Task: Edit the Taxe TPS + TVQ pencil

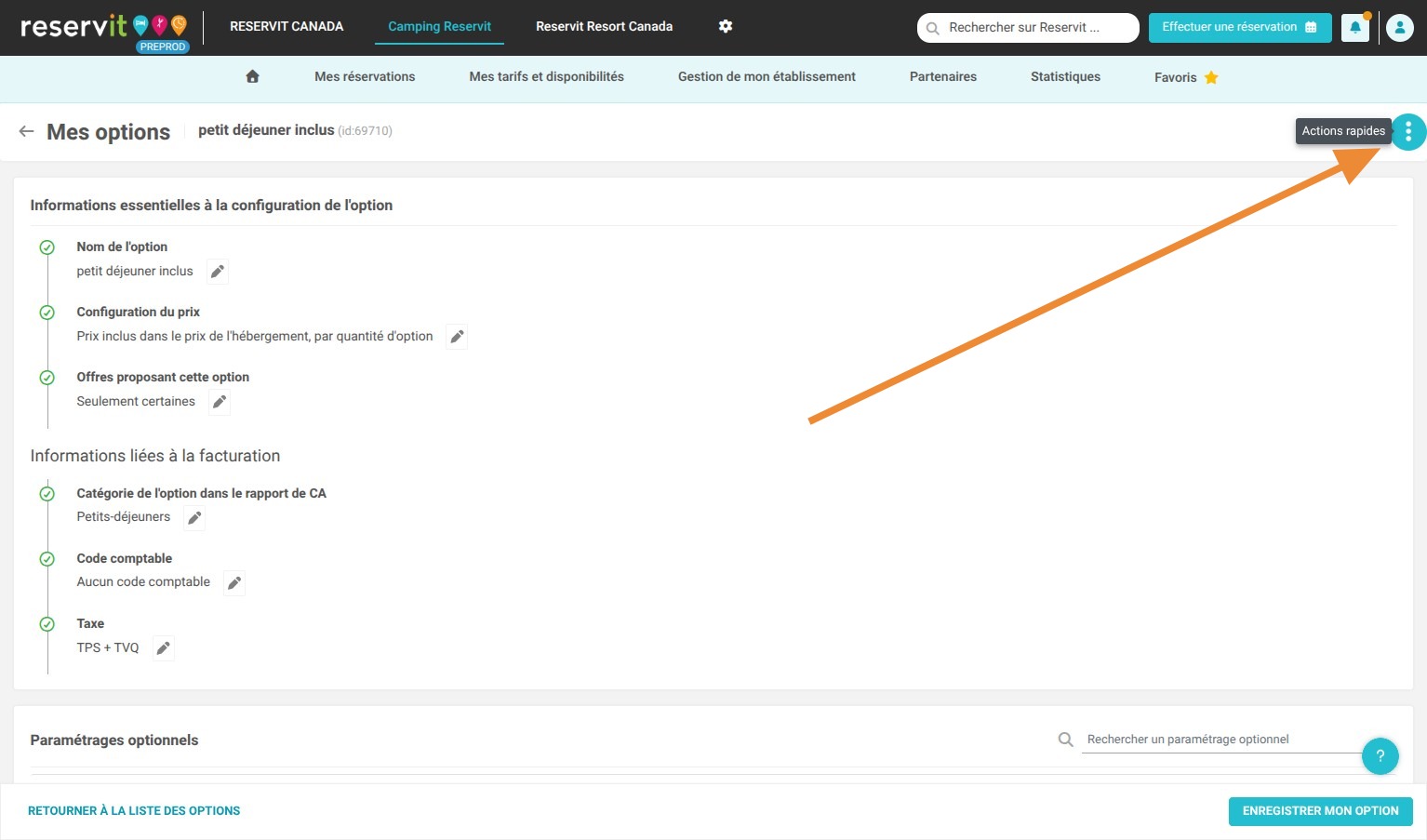Action: coord(163,648)
